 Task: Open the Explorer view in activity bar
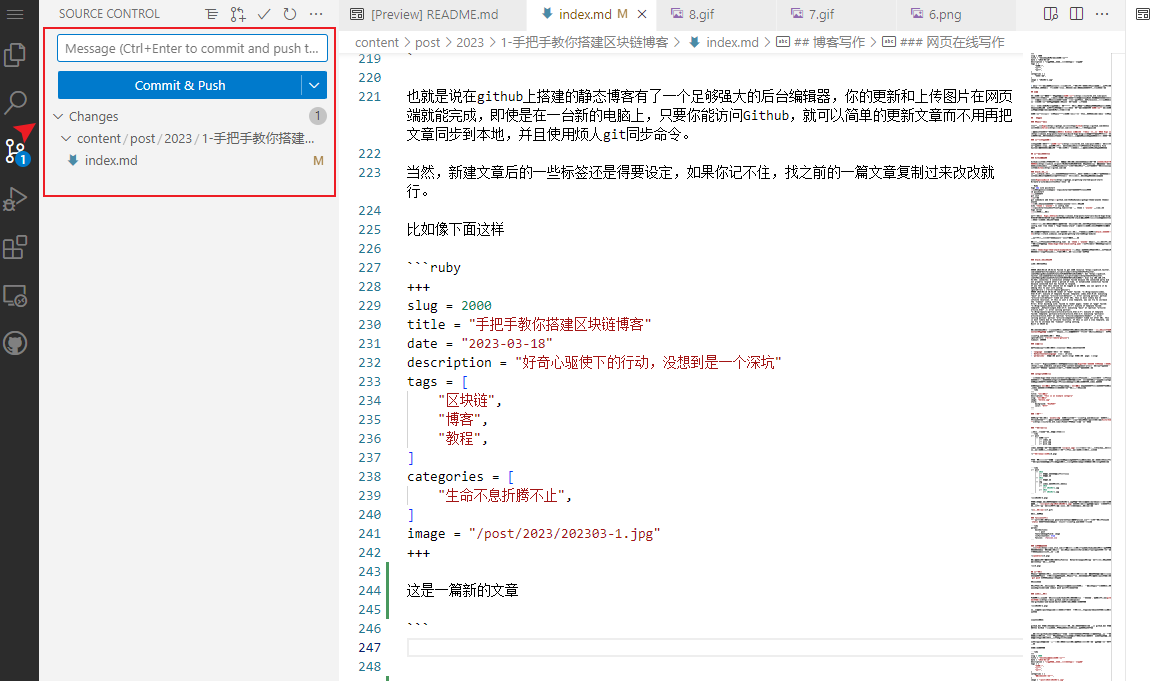15,55
